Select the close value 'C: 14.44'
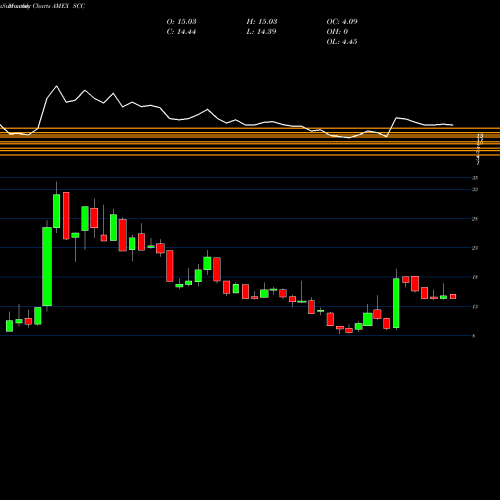 [x=181, y=32]
